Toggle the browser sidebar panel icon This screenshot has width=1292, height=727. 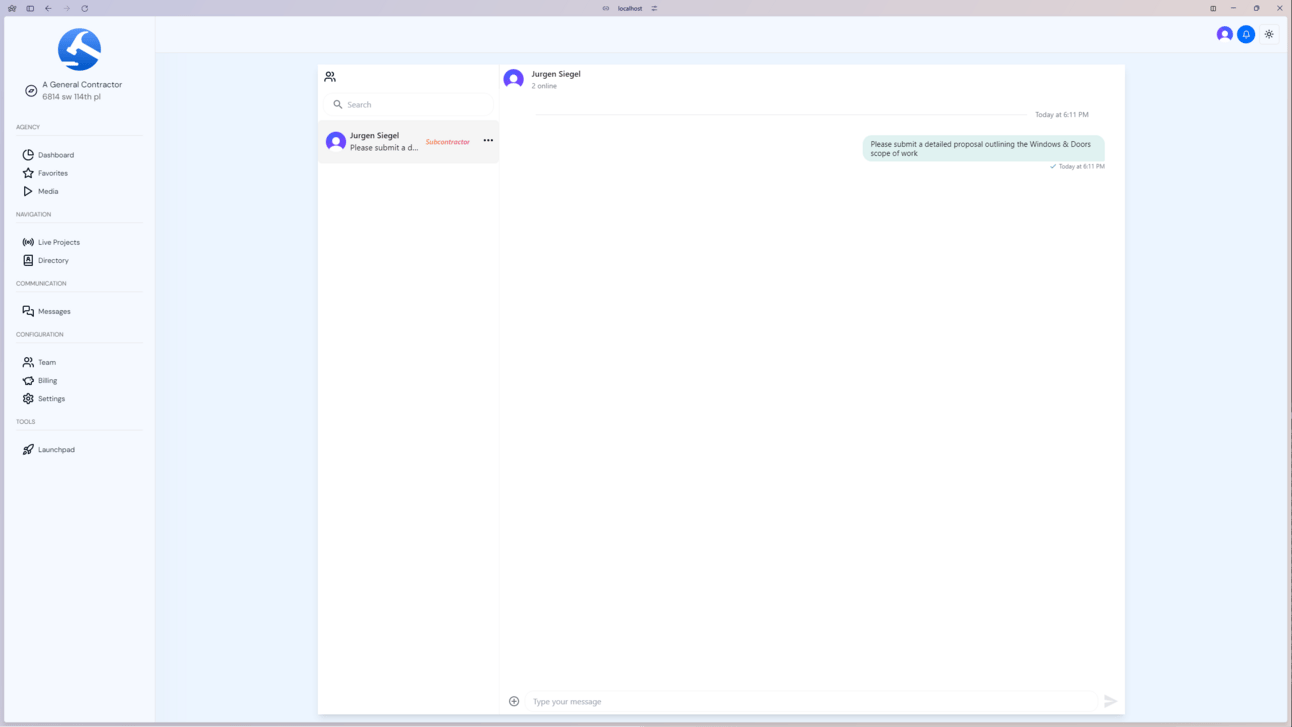pos(30,8)
